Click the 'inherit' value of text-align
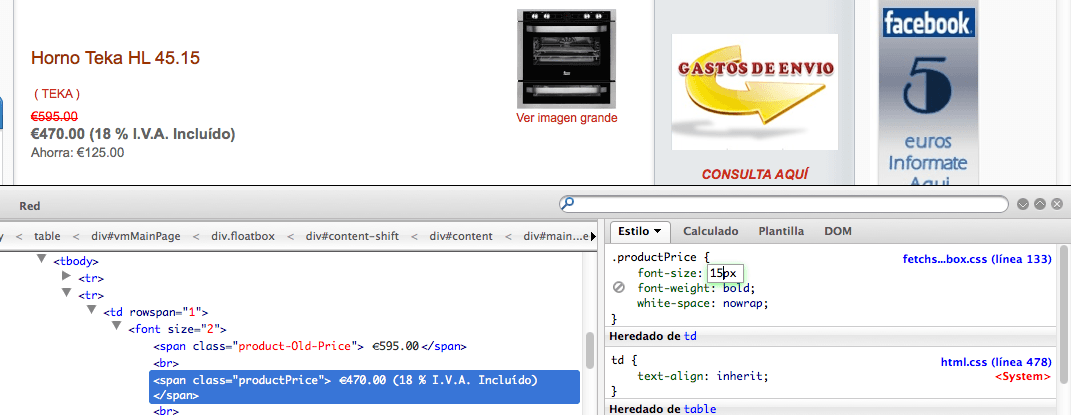 740,375
